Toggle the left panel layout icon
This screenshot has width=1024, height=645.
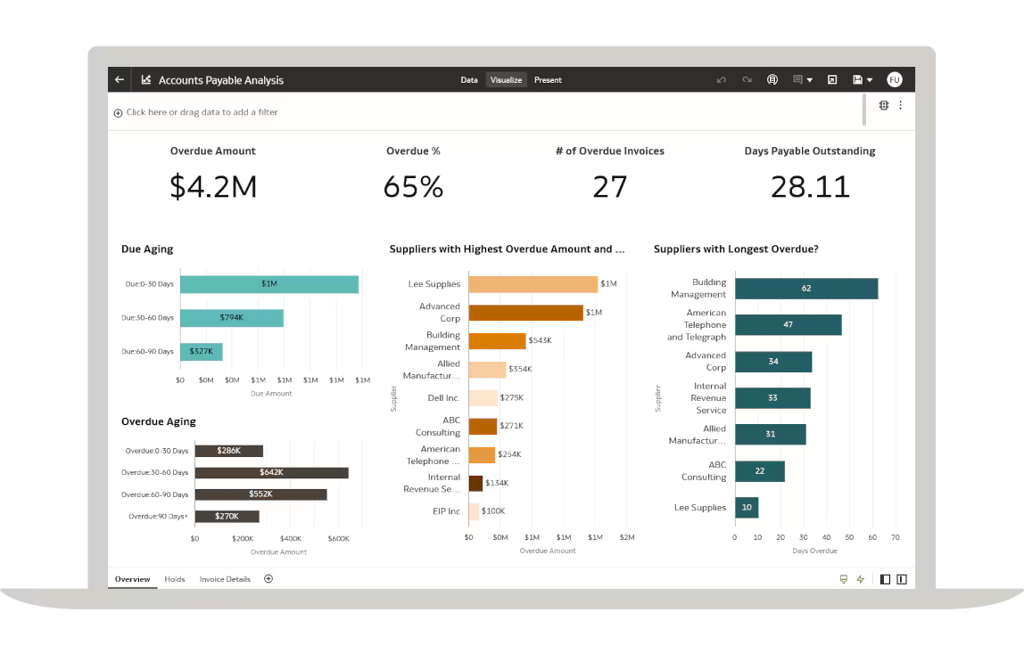tap(885, 579)
